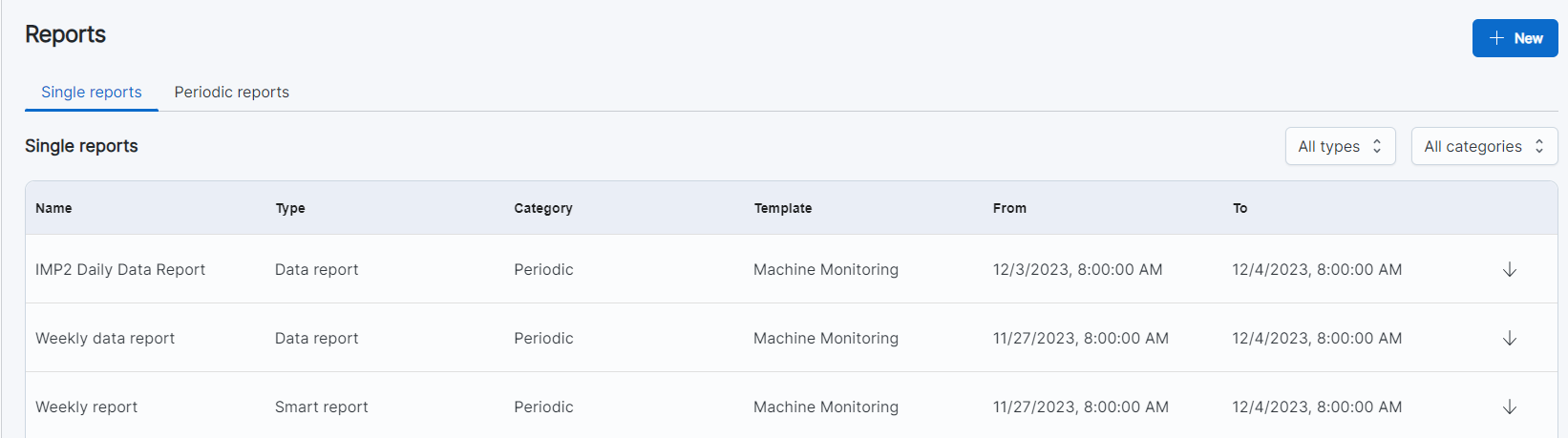Screen dimensions: 1568x438
Task: Download the IMP2 Daily Data Report
Action: coord(1509,269)
